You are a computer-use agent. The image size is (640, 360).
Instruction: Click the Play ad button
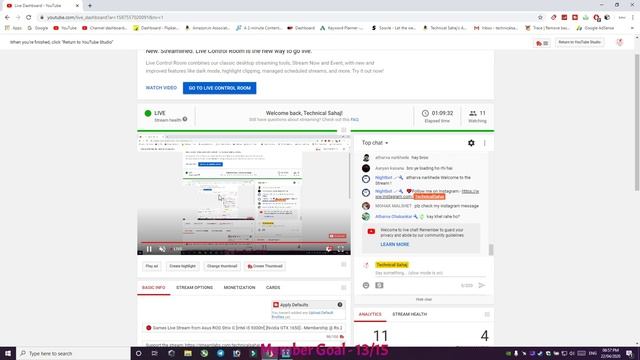(x=151, y=266)
